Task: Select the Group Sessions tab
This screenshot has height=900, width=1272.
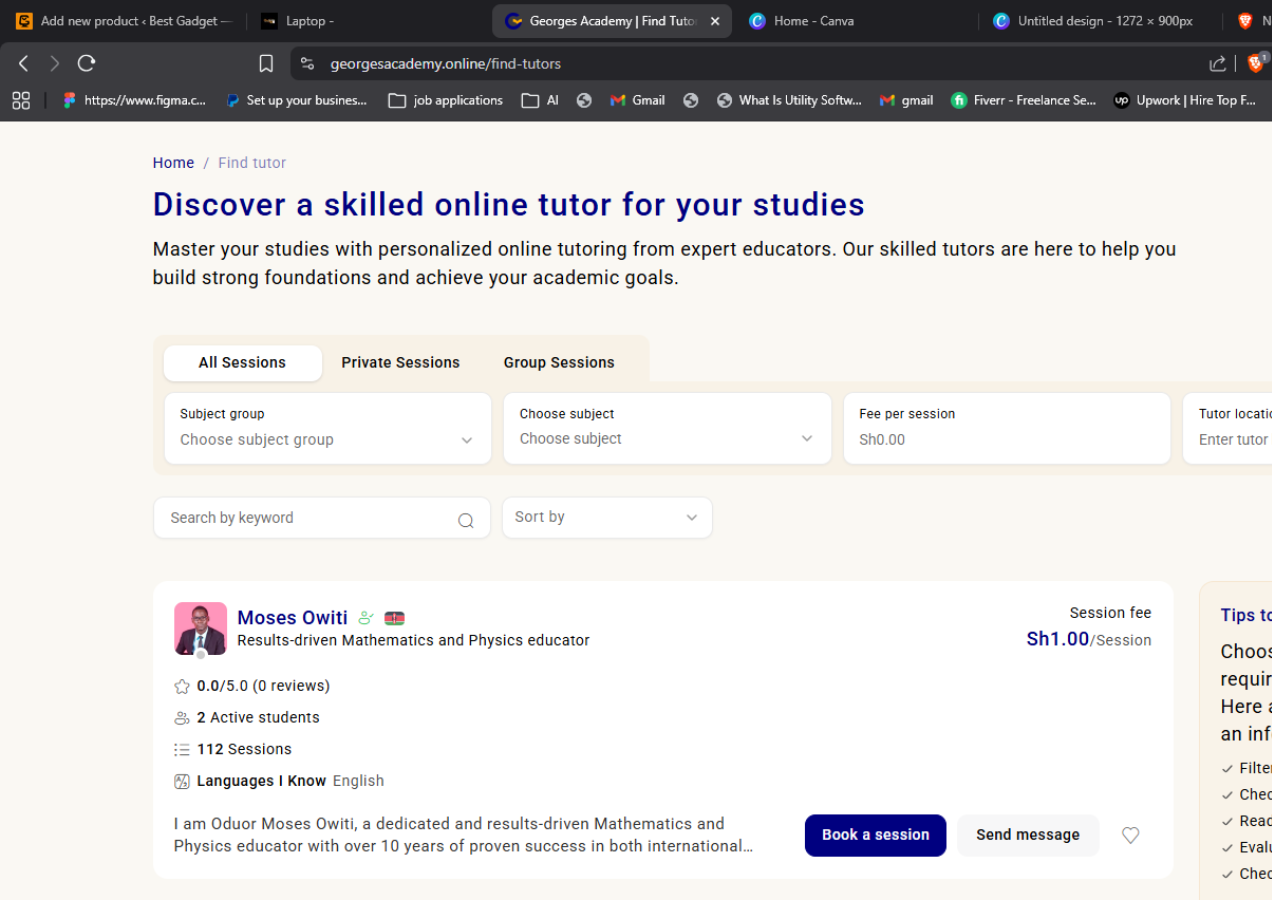Action: pos(559,362)
